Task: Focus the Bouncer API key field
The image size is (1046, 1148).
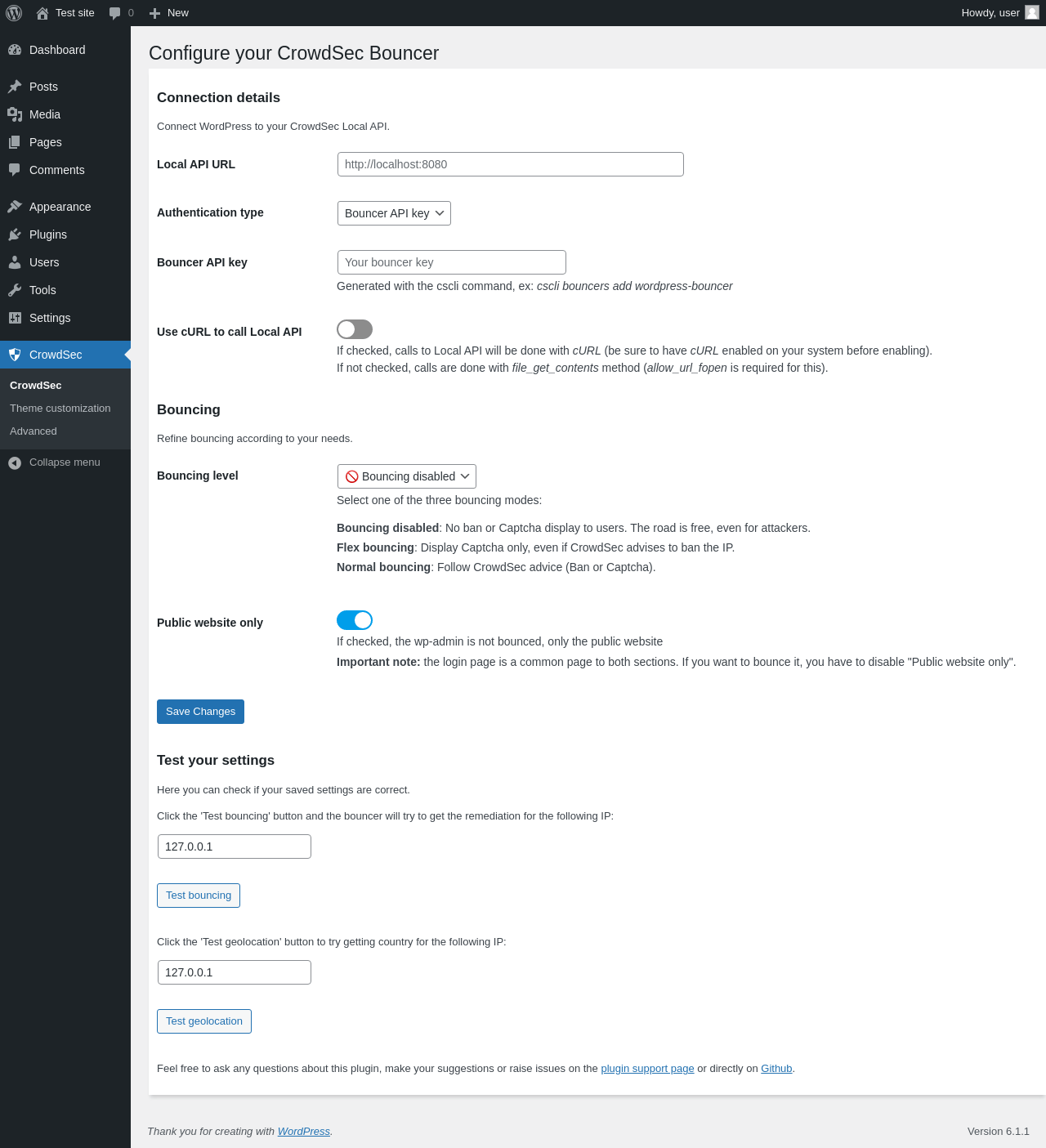Action: coord(452,262)
